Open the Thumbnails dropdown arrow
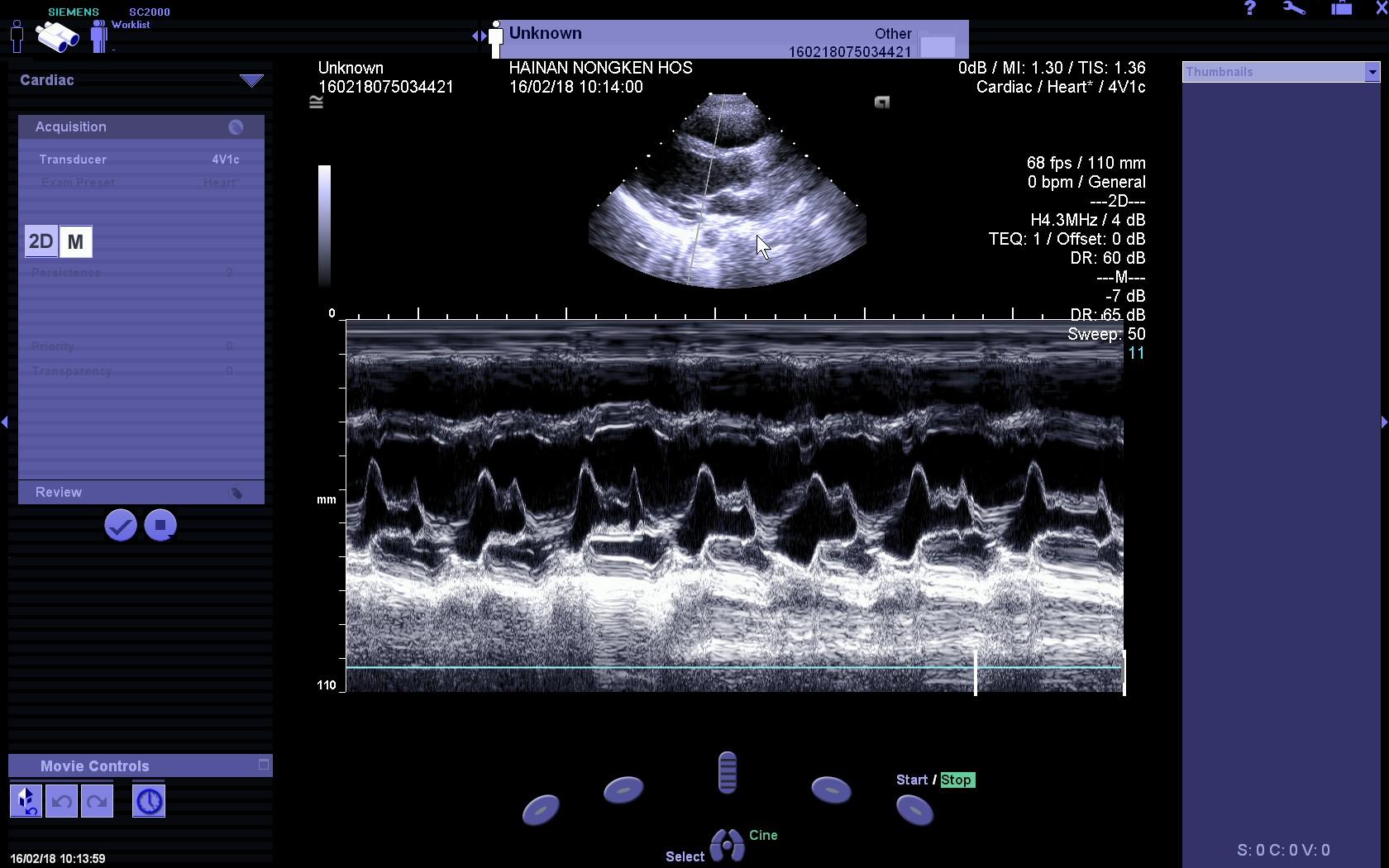Viewport: 1389px width, 868px height. point(1372,72)
